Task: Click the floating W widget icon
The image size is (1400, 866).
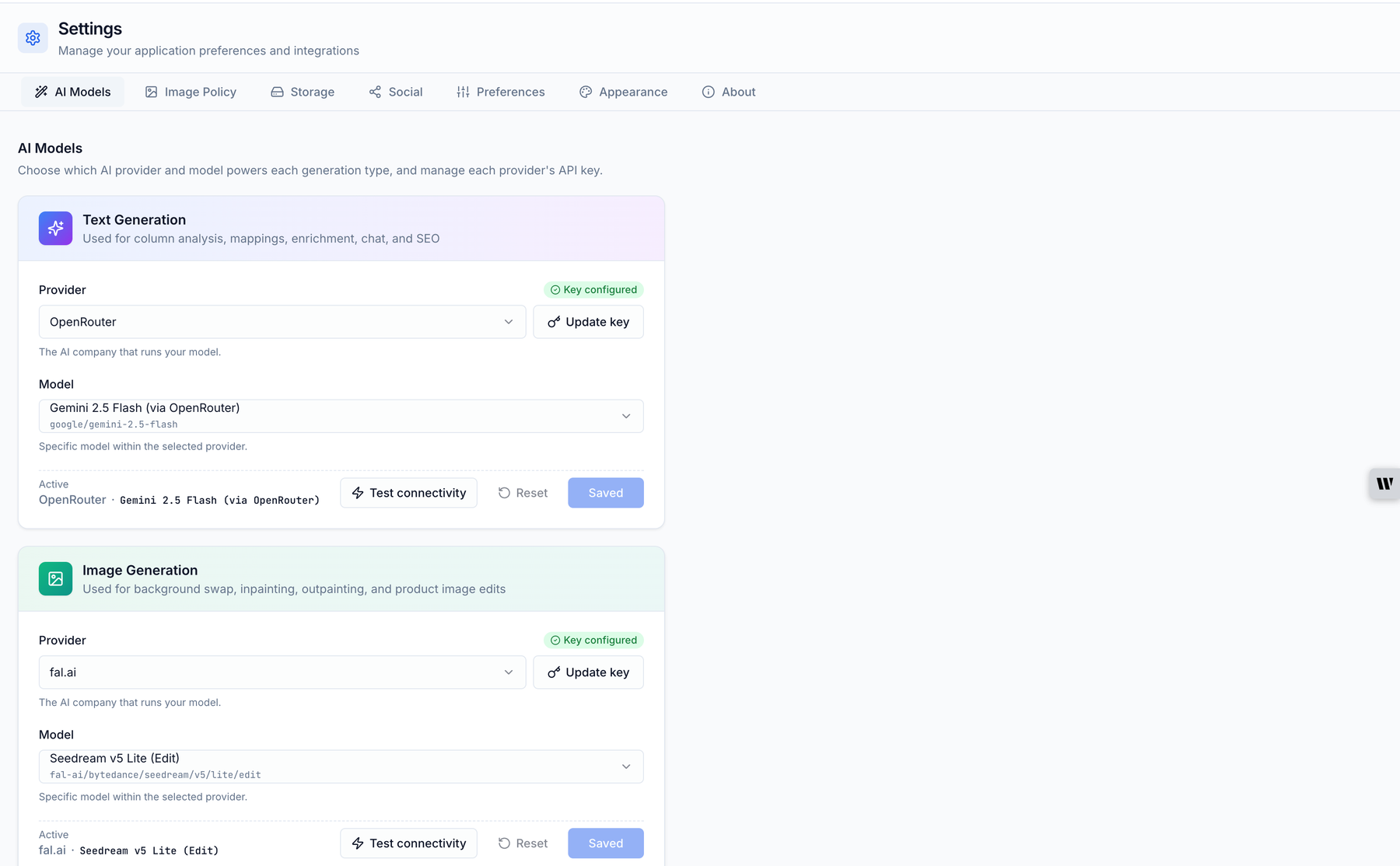Action: (1384, 484)
